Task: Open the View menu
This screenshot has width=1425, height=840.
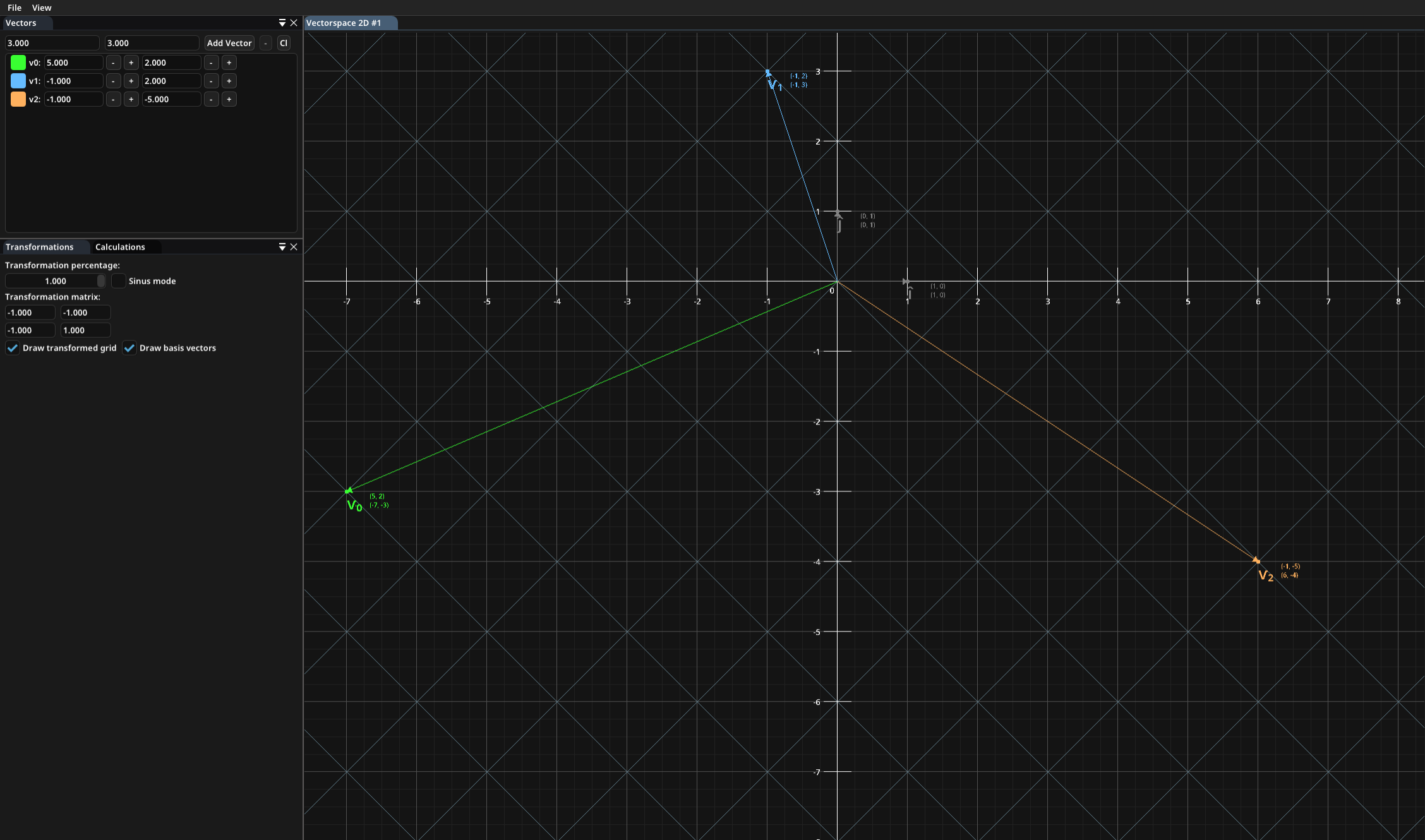Action: point(42,8)
